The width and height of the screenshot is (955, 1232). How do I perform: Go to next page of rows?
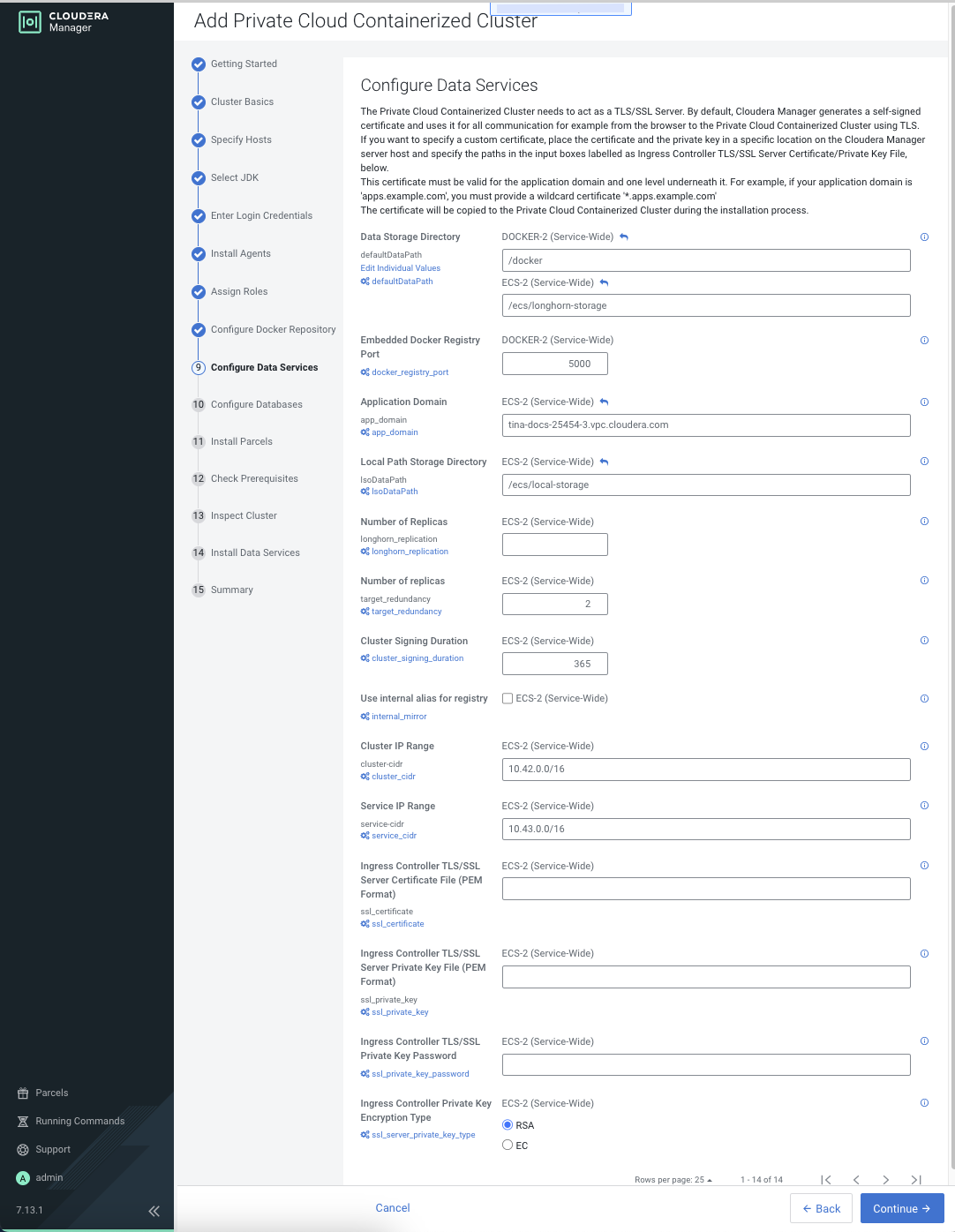(886, 1180)
